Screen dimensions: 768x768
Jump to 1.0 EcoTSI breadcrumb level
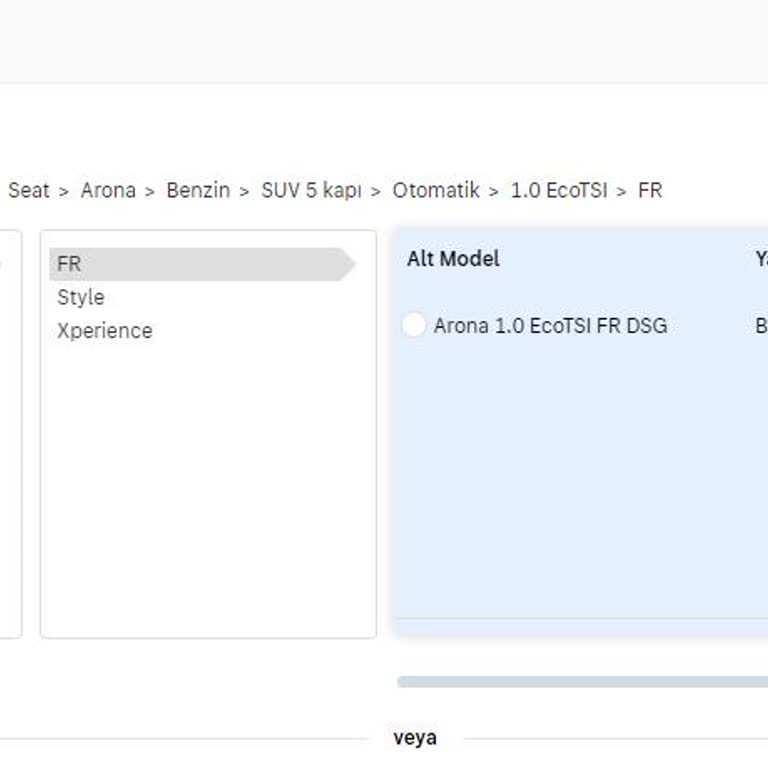click(559, 190)
